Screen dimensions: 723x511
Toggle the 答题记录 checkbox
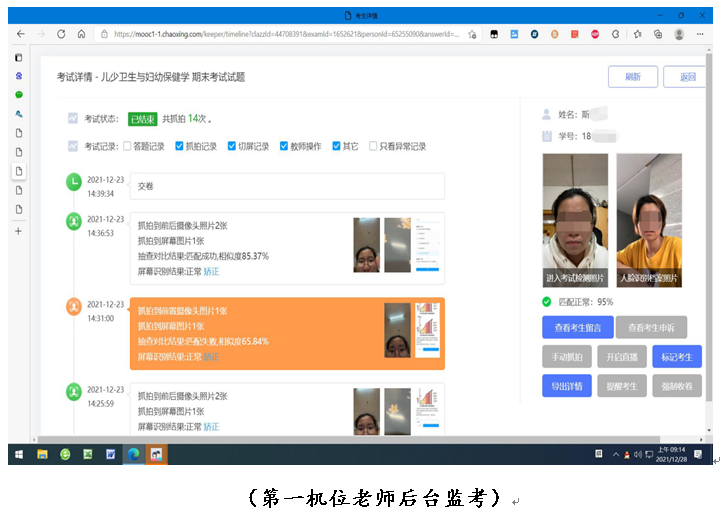click(127, 146)
